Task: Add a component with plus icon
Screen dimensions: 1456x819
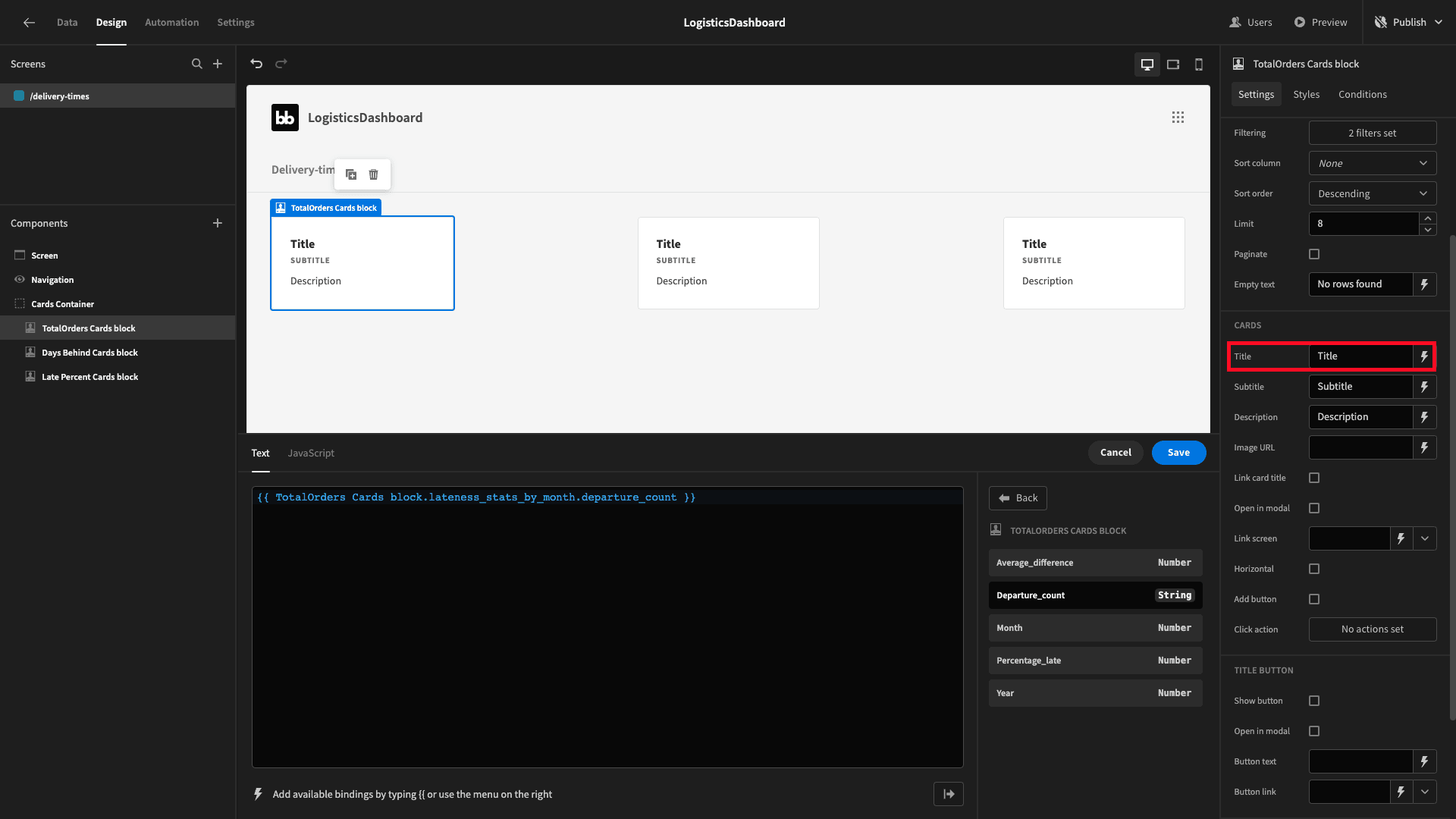Action: [x=218, y=223]
